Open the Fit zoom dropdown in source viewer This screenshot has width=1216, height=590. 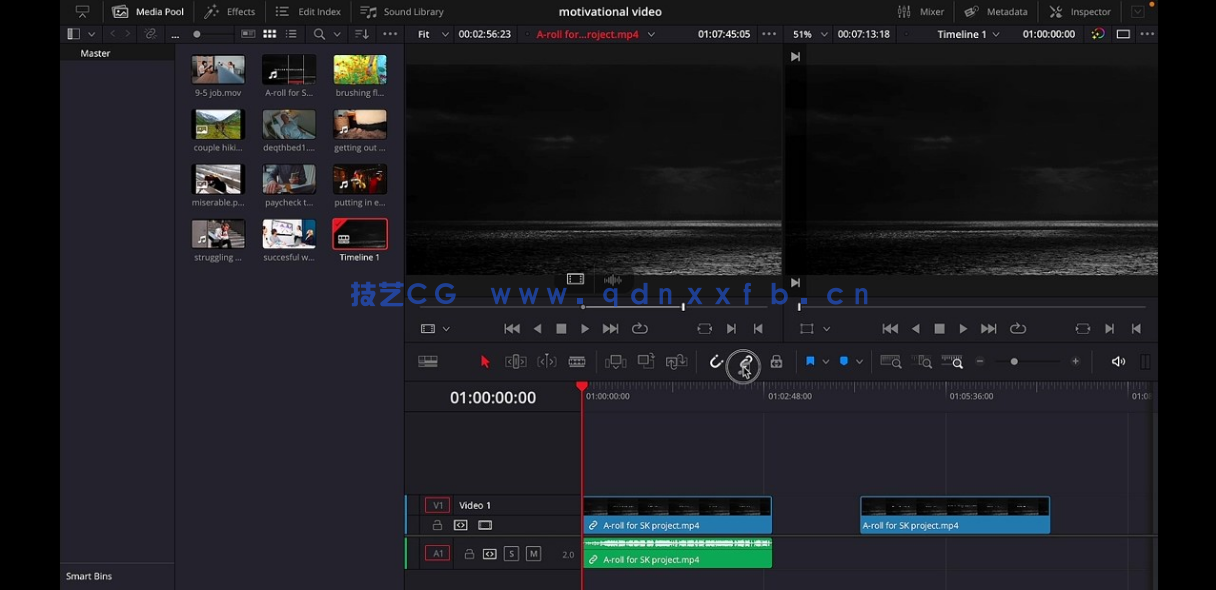[x=432, y=33]
